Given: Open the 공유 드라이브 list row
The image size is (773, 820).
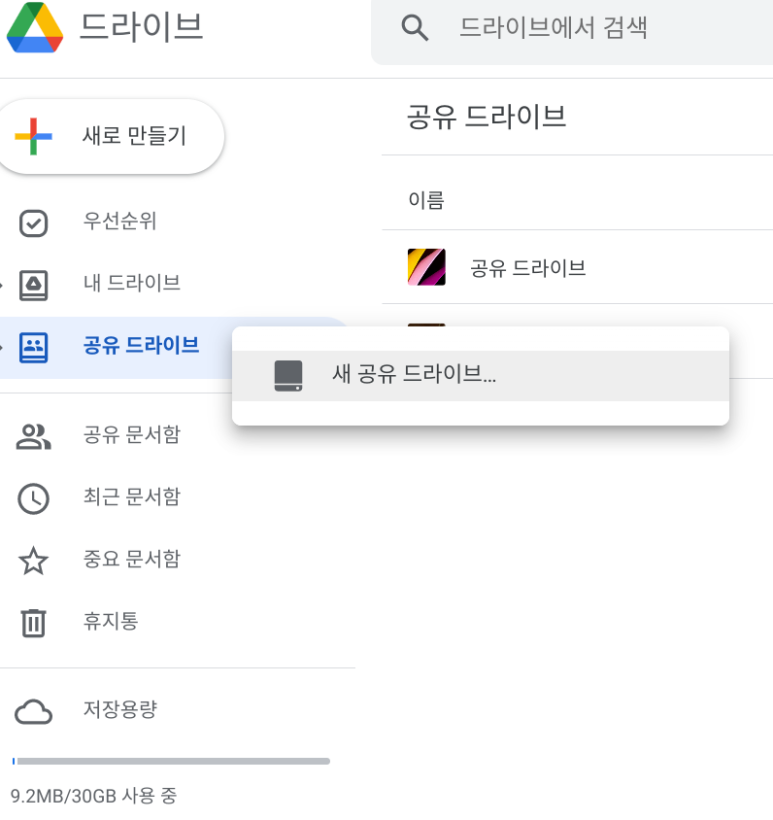Looking at the screenshot, I should point(577,267).
